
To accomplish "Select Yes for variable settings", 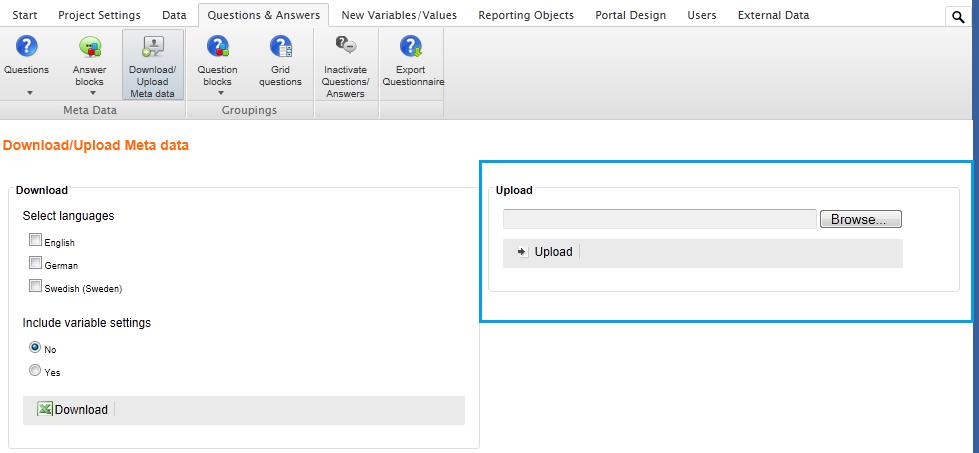I will (36, 371).
